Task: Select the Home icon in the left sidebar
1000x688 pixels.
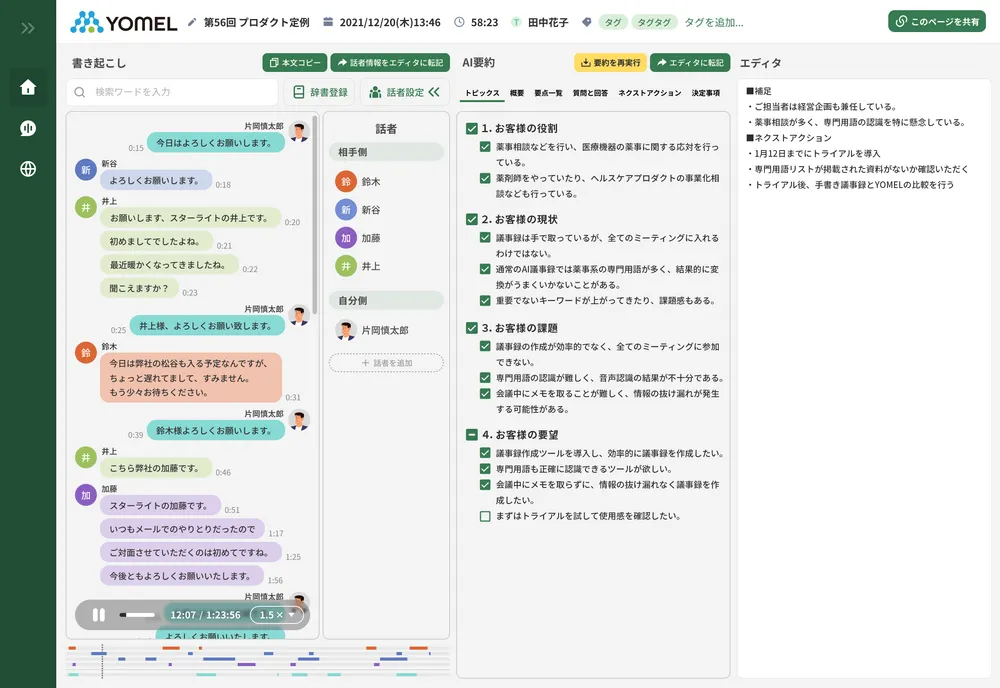Action: pos(28,89)
